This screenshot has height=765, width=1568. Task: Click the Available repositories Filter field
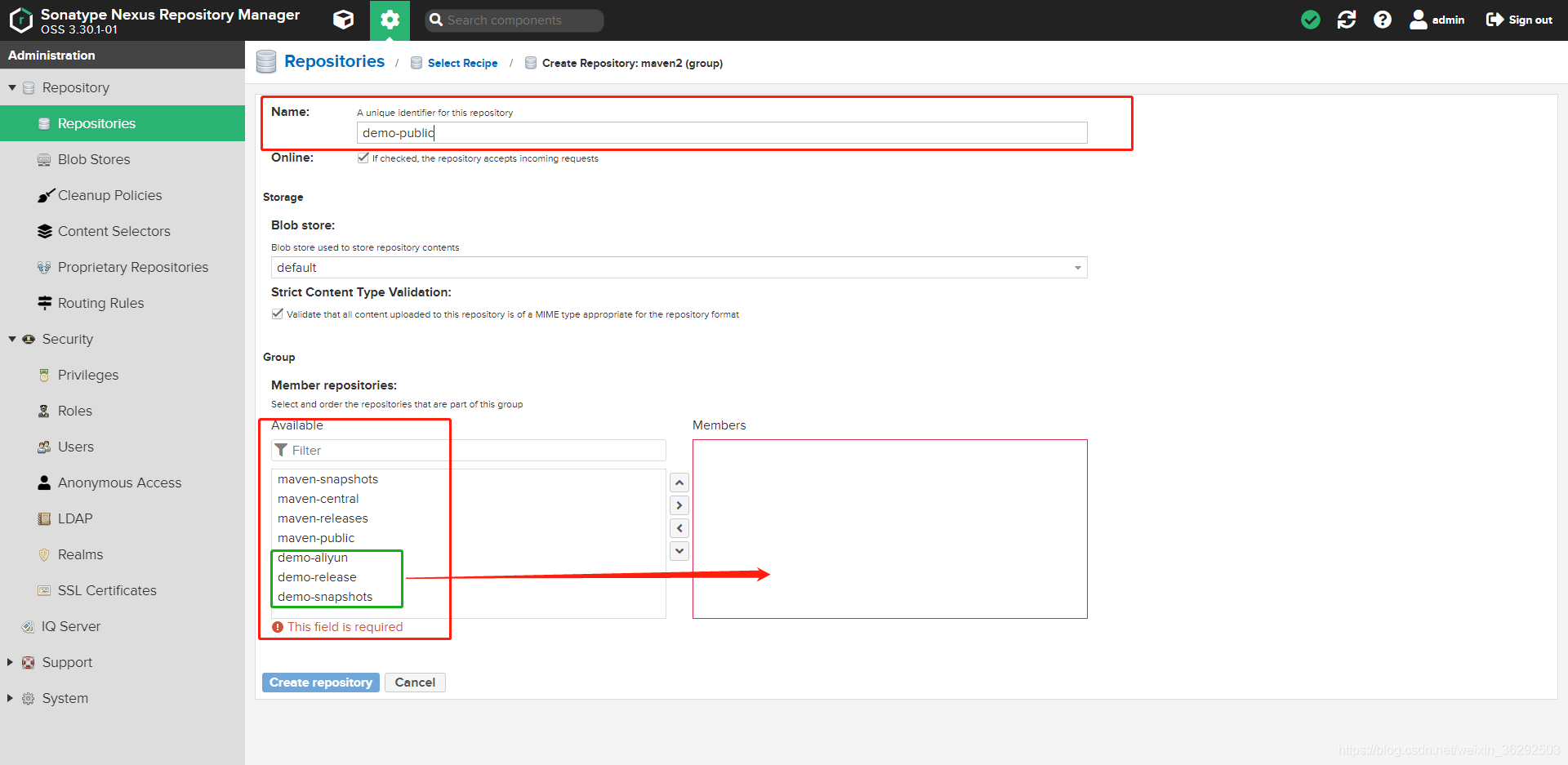click(x=469, y=451)
